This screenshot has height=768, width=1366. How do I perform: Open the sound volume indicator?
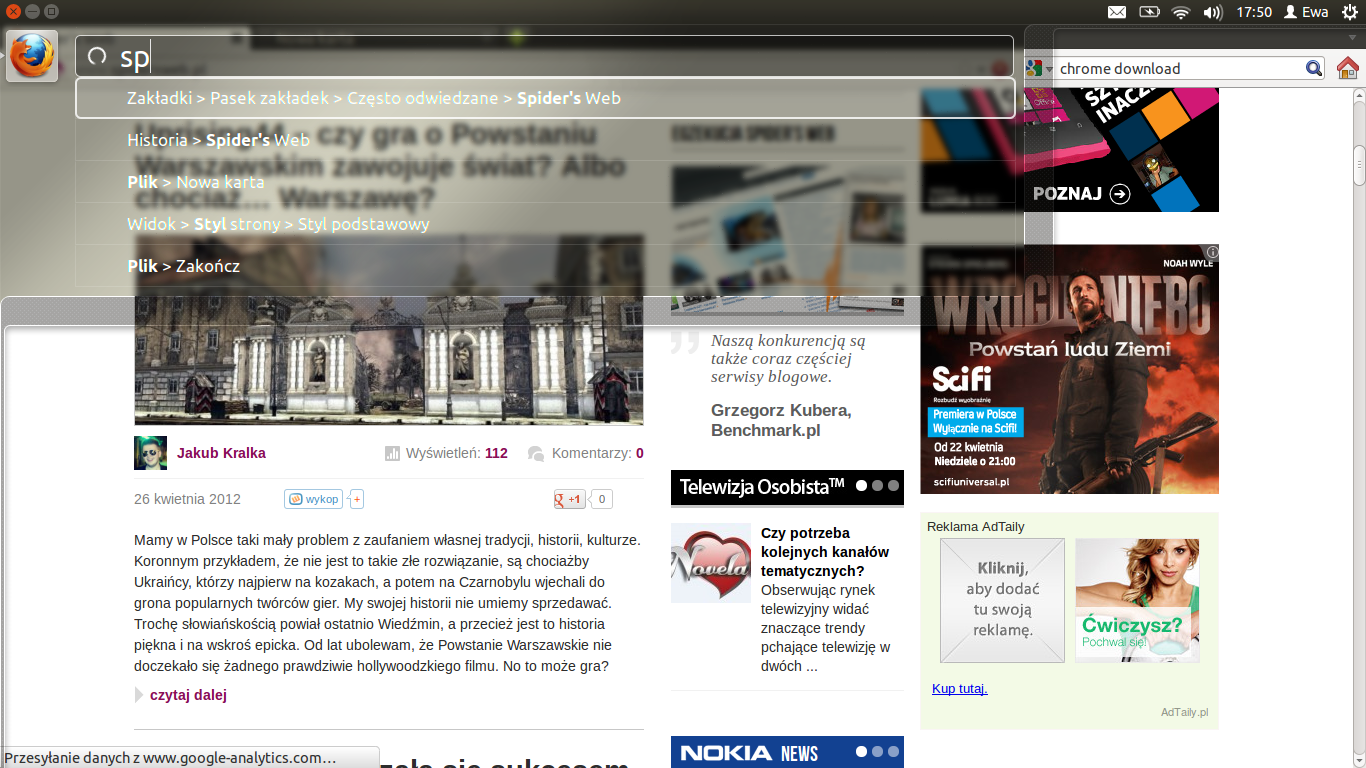click(1213, 12)
